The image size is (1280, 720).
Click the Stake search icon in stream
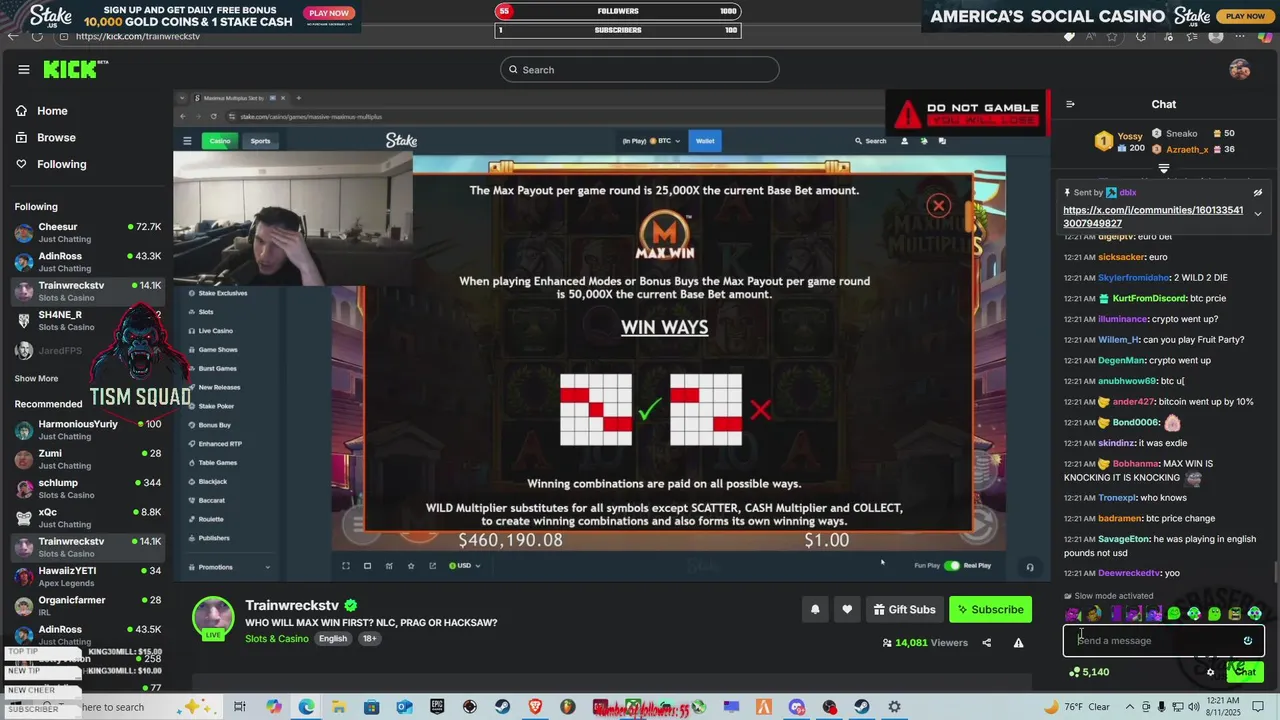point(871,141)
